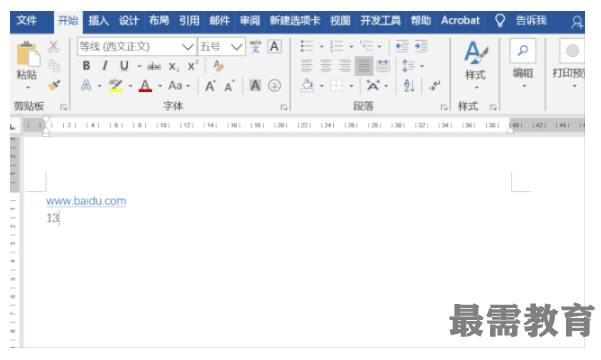Image resolution: width=601 pixels, height=360 pixels.
Task: Click after the text 13 in document
Action: [x=59, y=218]
